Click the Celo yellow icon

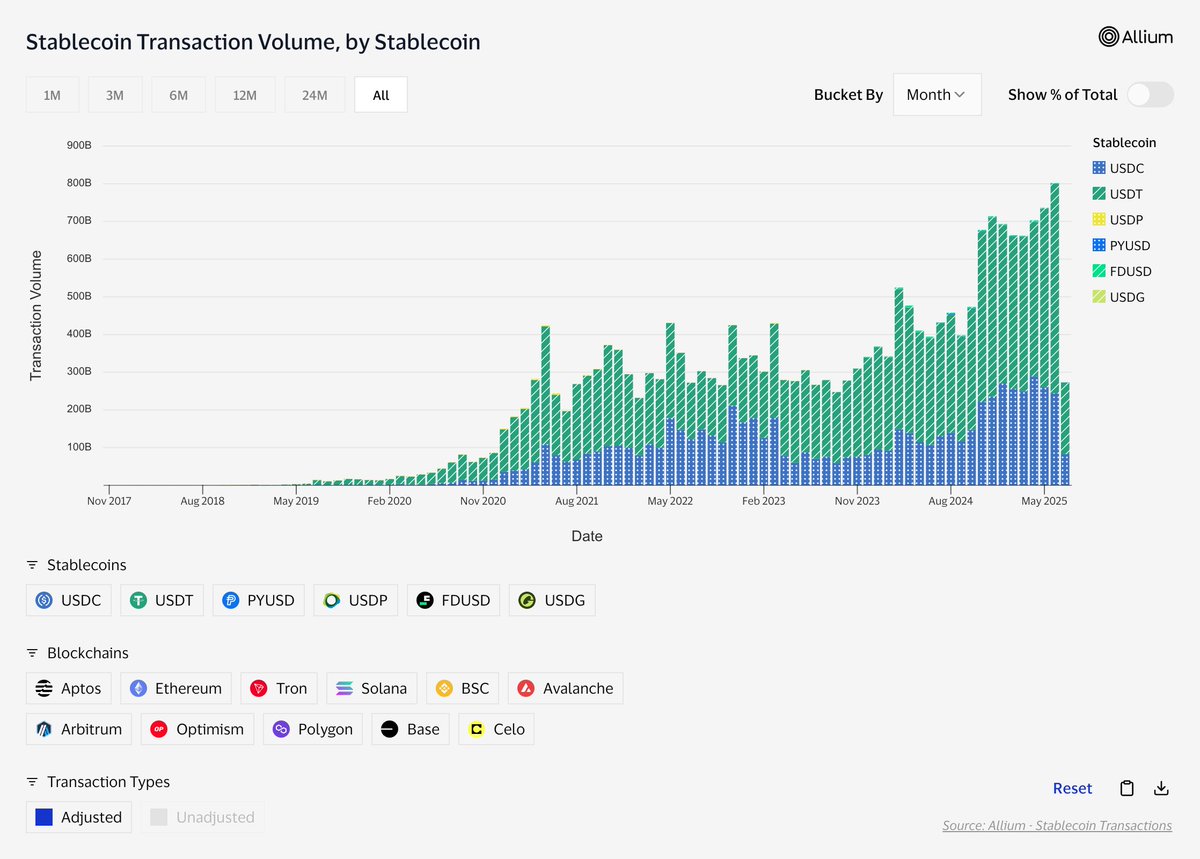pos(477,729)
